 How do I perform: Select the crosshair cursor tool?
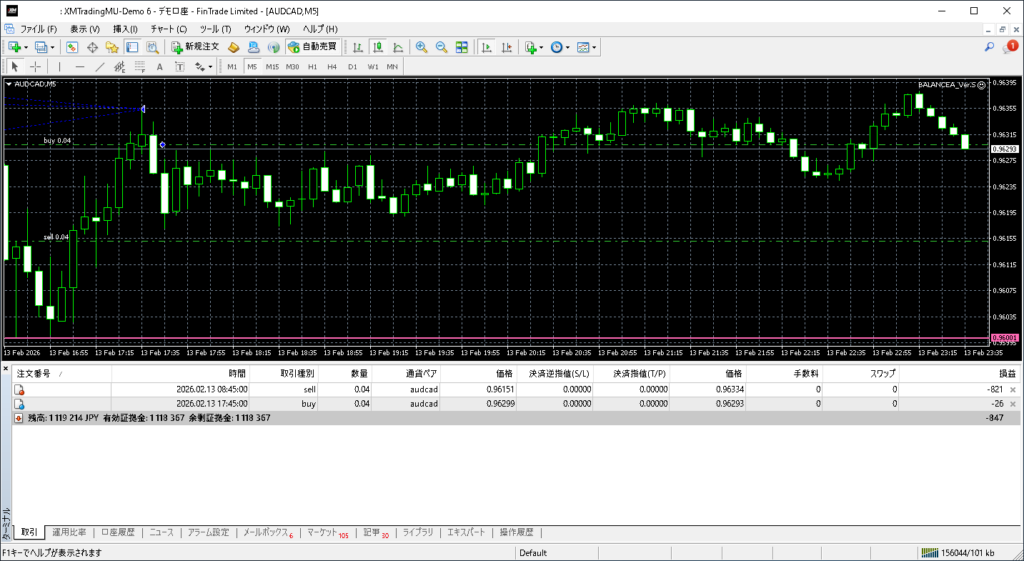point(37,67)
